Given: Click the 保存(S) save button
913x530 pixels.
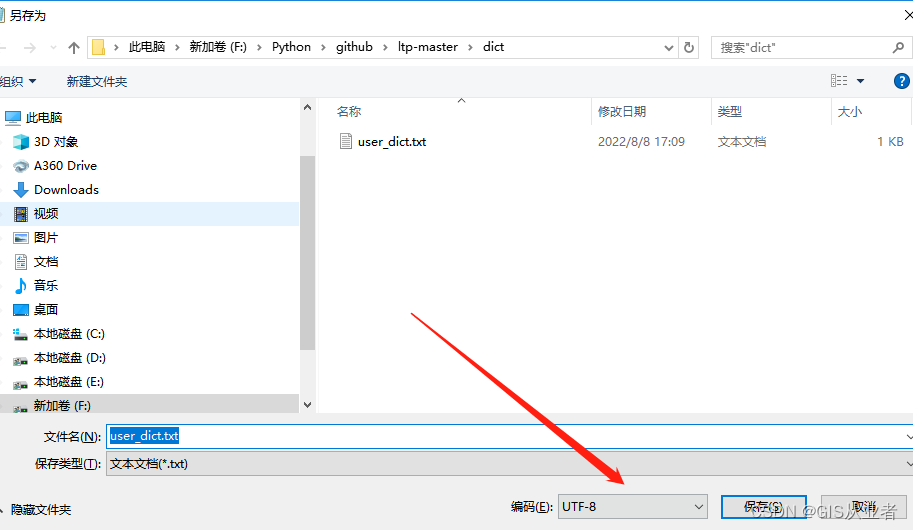Looking at the screenshot, I should tap(763, 507).
